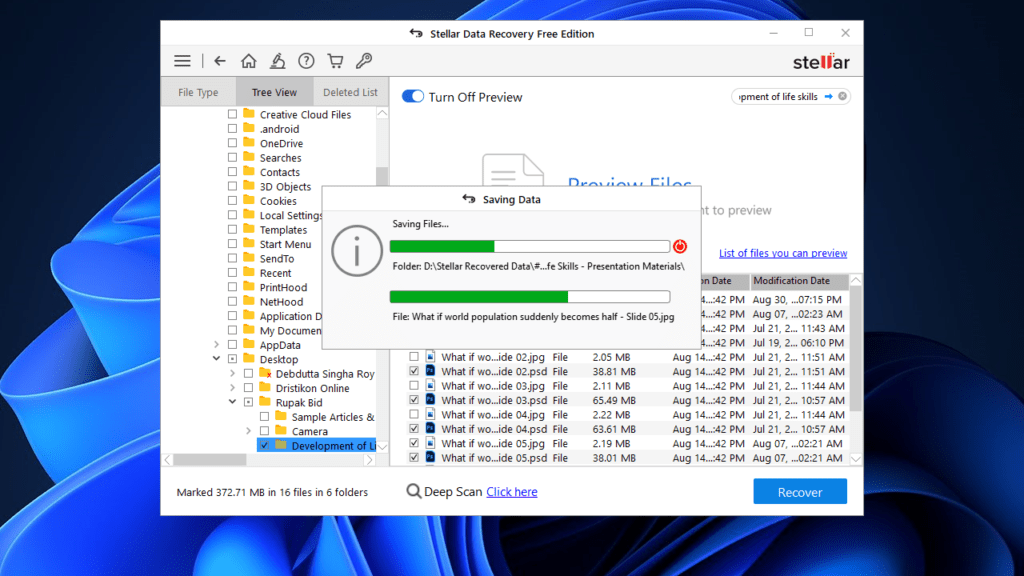Stop saving with the red stop icon

point(680,246)
